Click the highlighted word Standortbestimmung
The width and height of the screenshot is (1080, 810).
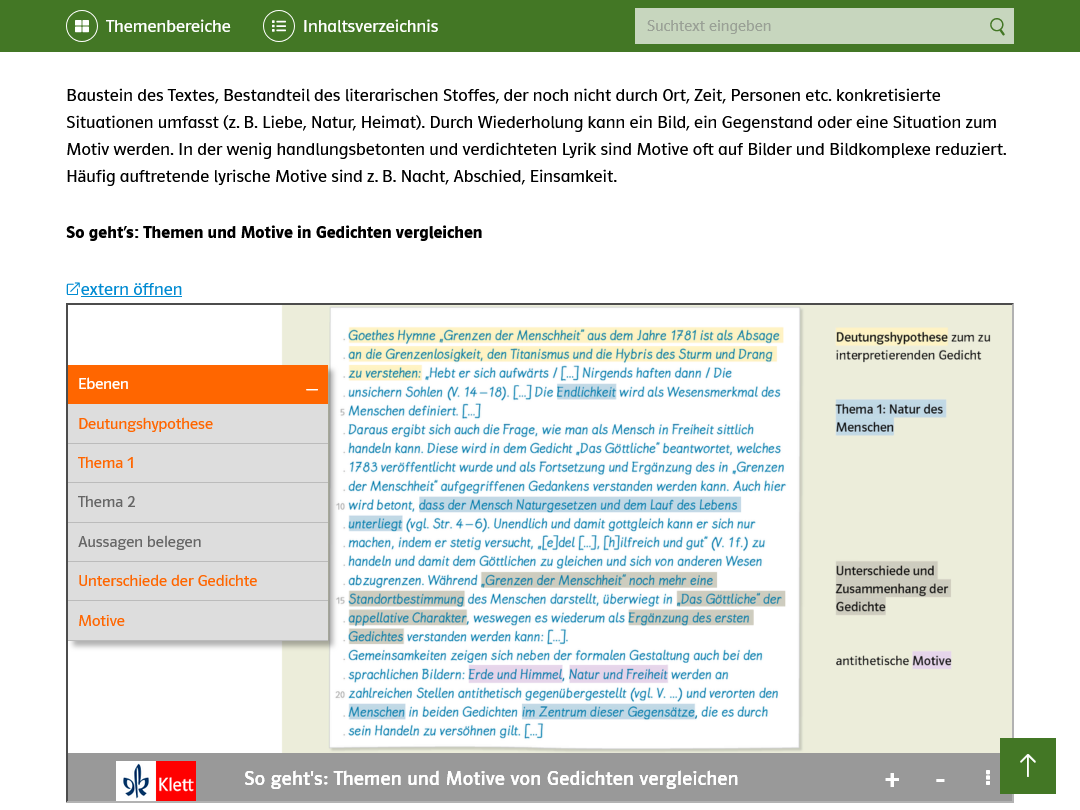(x=406, y=599)
